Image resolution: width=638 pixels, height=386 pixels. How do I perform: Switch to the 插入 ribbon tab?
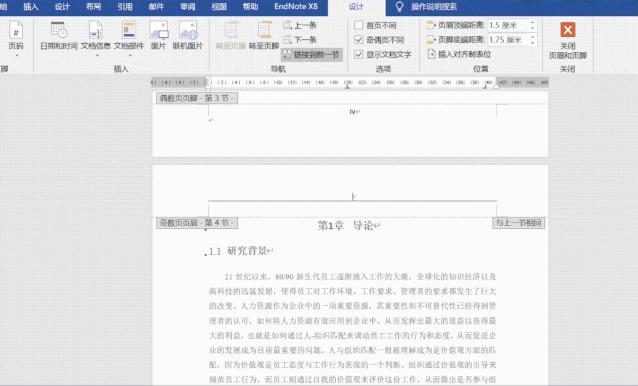(x=31, y=7)
